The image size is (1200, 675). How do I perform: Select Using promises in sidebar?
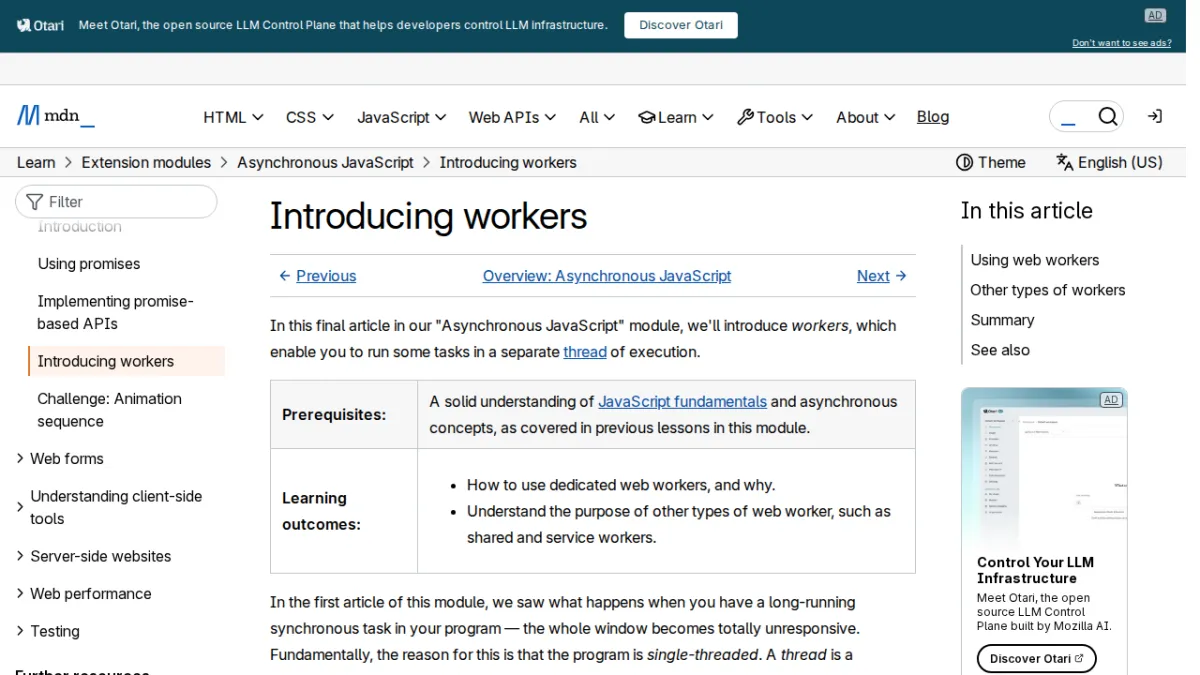coord(89,264)
